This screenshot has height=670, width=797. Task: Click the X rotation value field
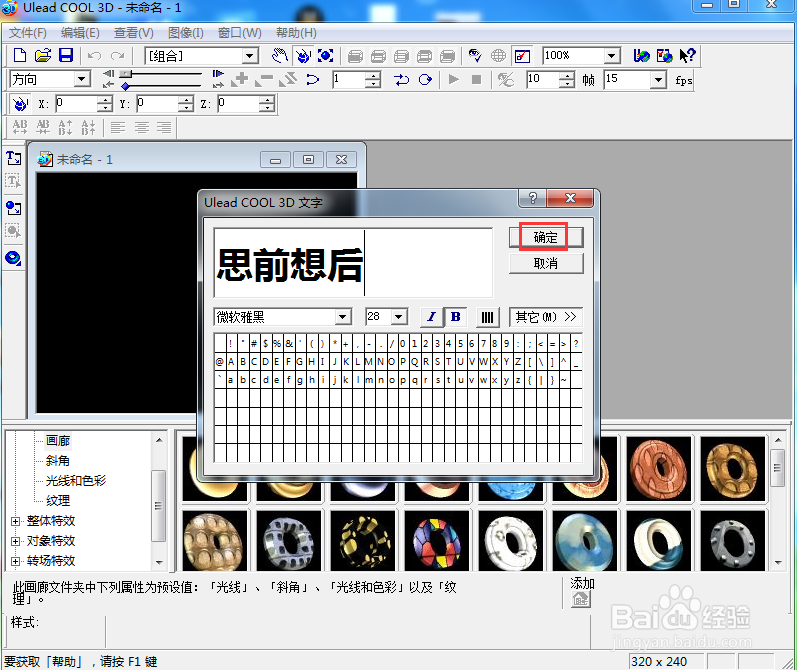click(x=76, y=104)
